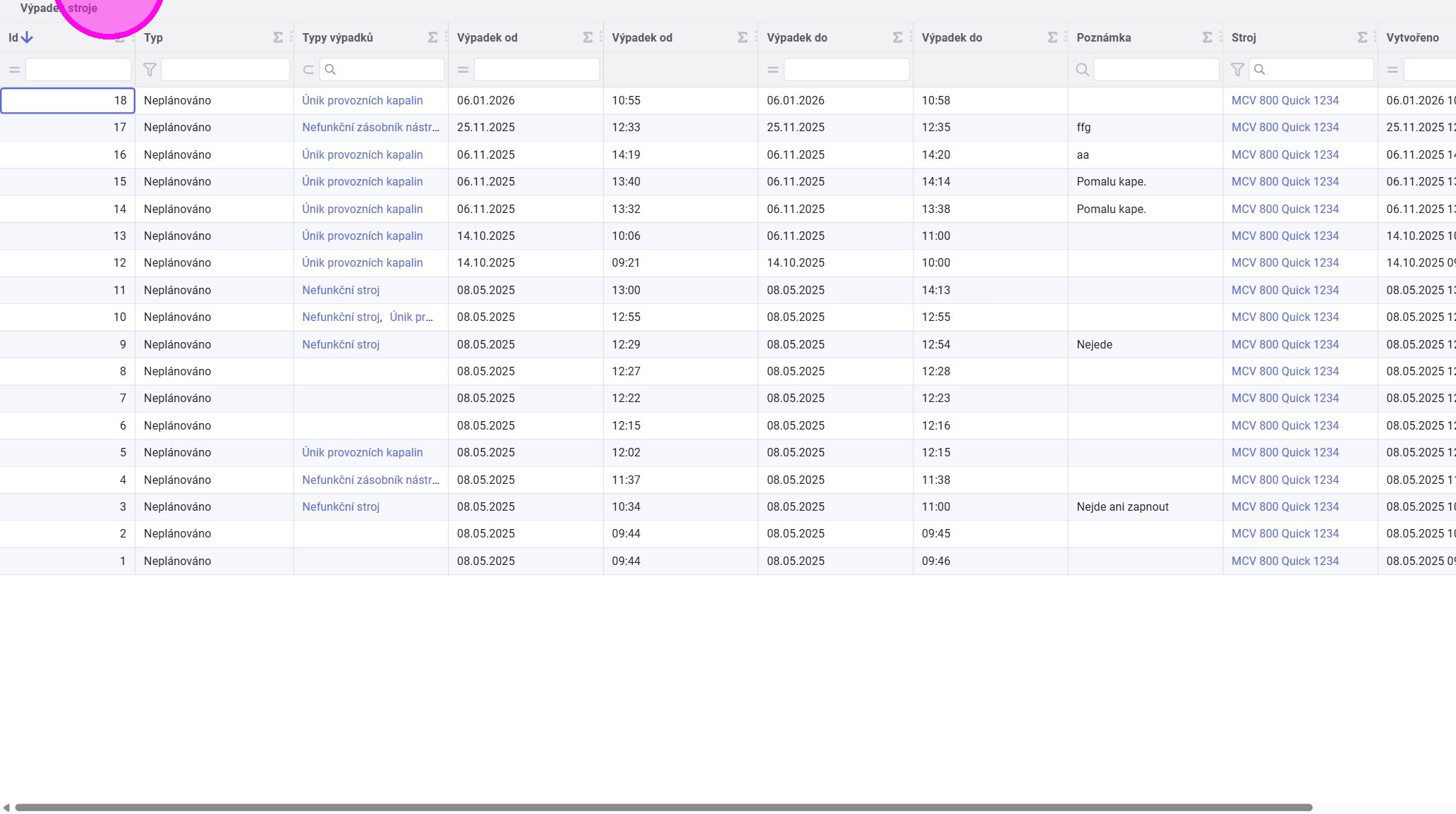Open contains operator selector under Typy výpadků
Image resolution: width=1456 pixels, height=814 pixels.
coord(308,70)
